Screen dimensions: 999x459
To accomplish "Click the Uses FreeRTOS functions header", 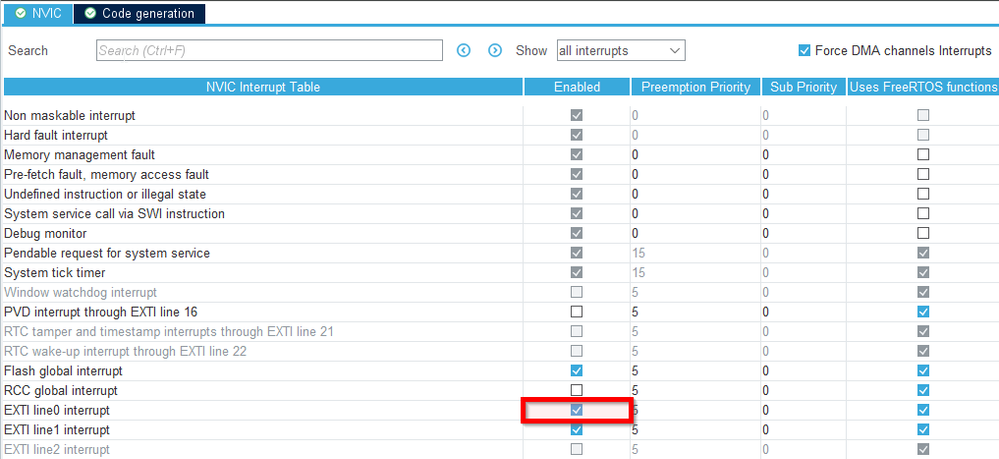I will [923, 87].
